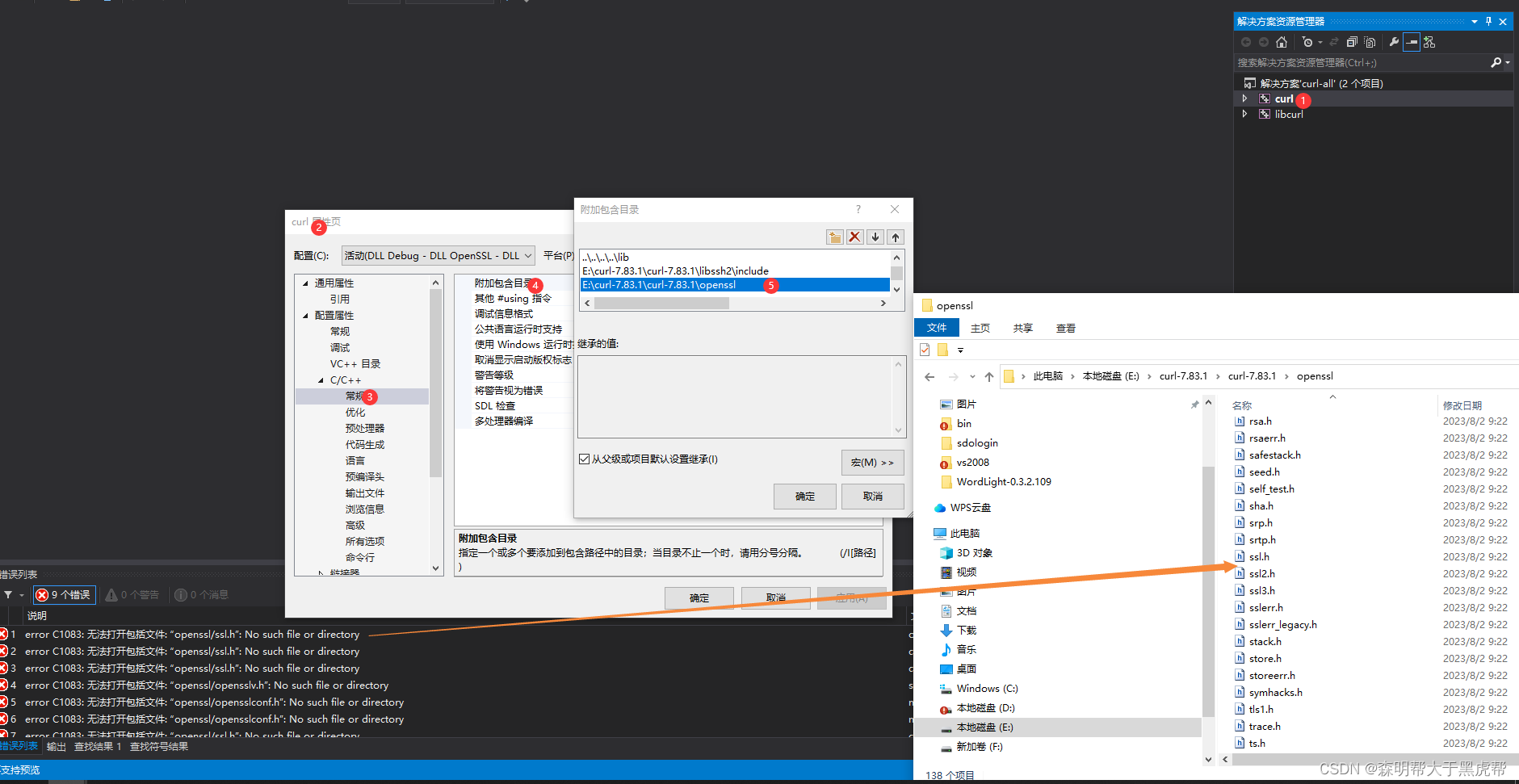The image size is (1519, 784).
Task: Delete selected include path with red X
Action: point(855,237)
